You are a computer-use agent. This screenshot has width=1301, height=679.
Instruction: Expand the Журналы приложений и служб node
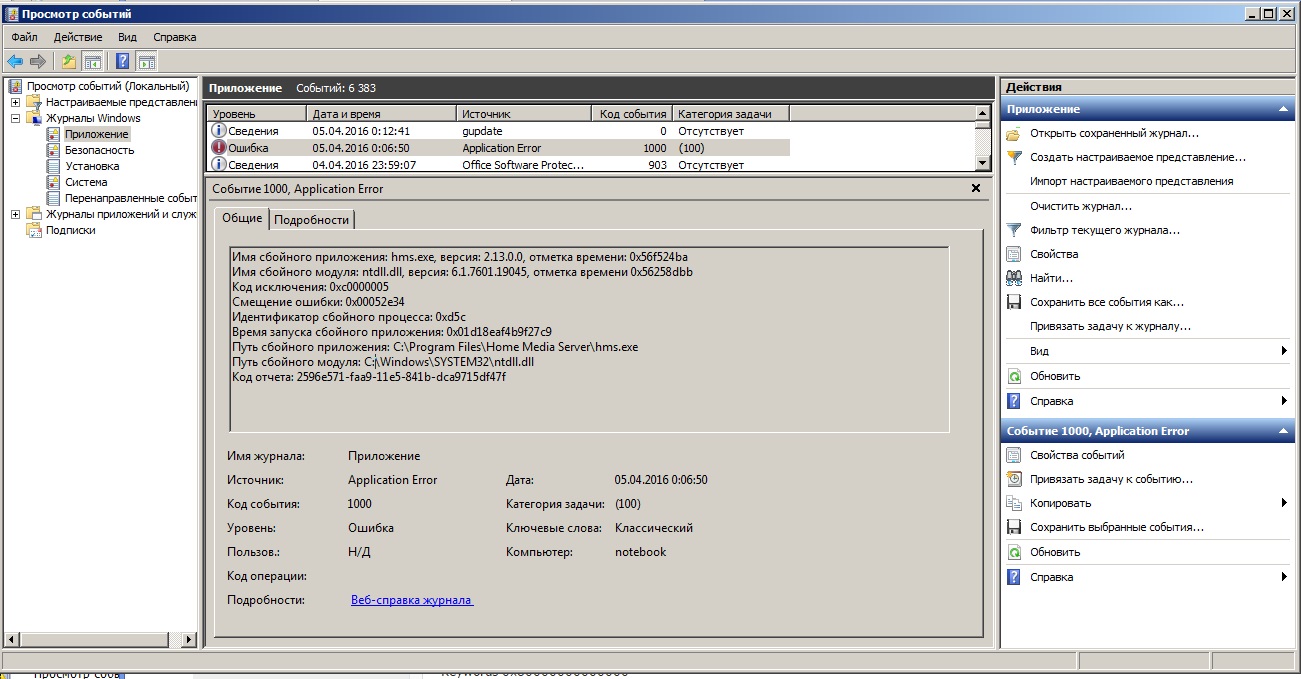point(16,214)
